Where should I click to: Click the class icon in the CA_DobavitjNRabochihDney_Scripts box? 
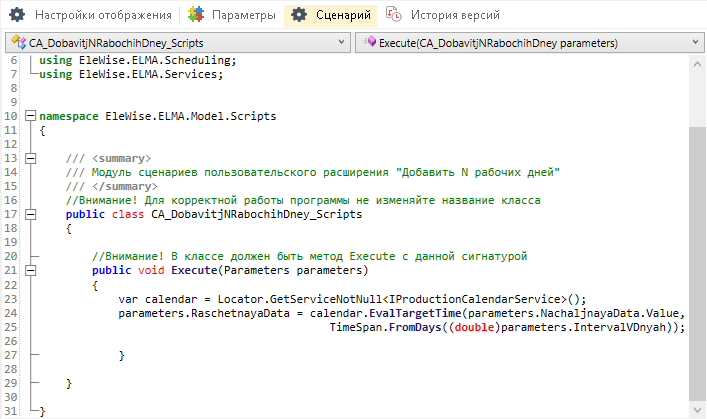click(x=17, y=43)
